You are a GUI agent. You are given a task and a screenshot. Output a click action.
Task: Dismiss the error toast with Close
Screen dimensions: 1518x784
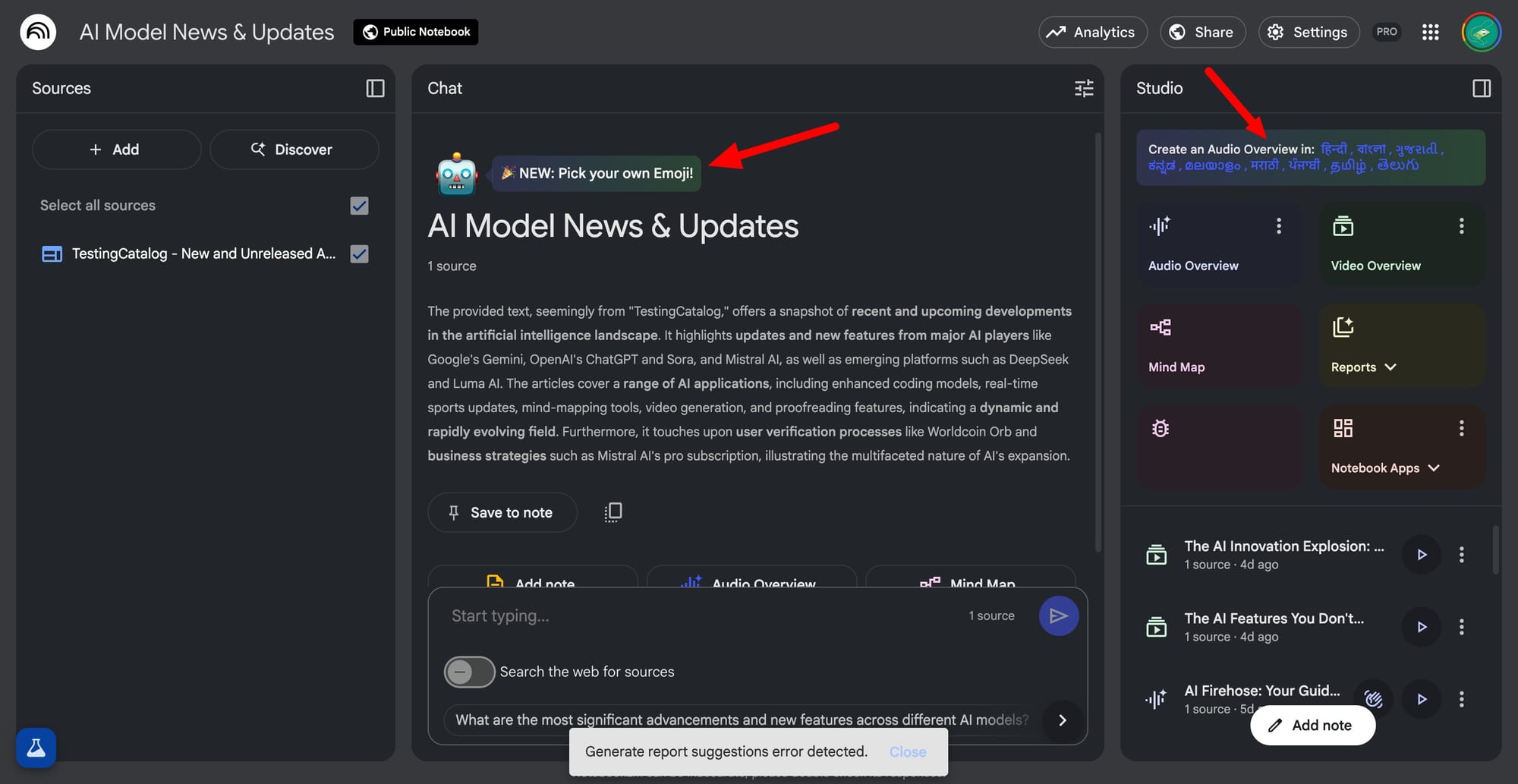908,751
